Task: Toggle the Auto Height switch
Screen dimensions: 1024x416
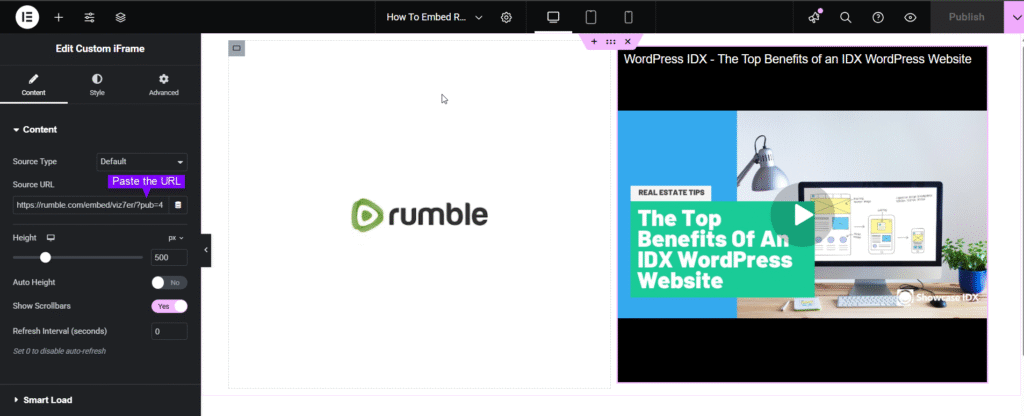Action: pyautogui.click(x=169, y=283)
